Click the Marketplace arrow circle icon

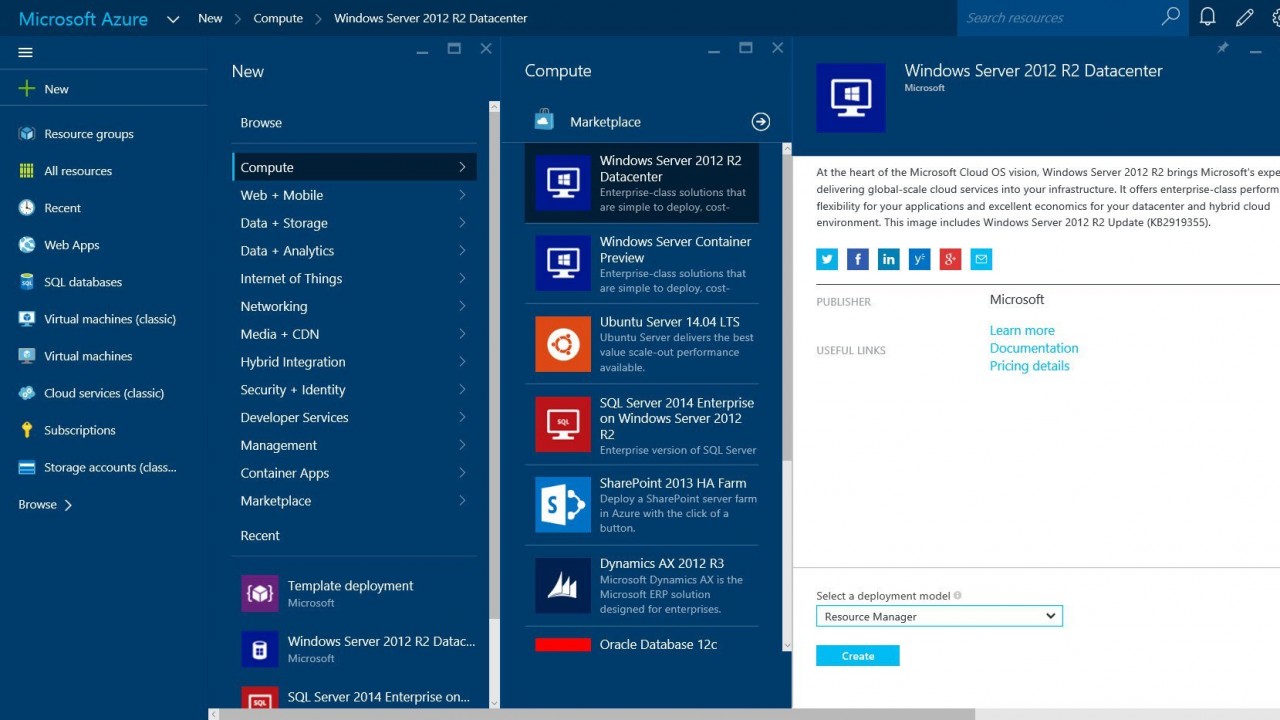(x=761, y=122)
